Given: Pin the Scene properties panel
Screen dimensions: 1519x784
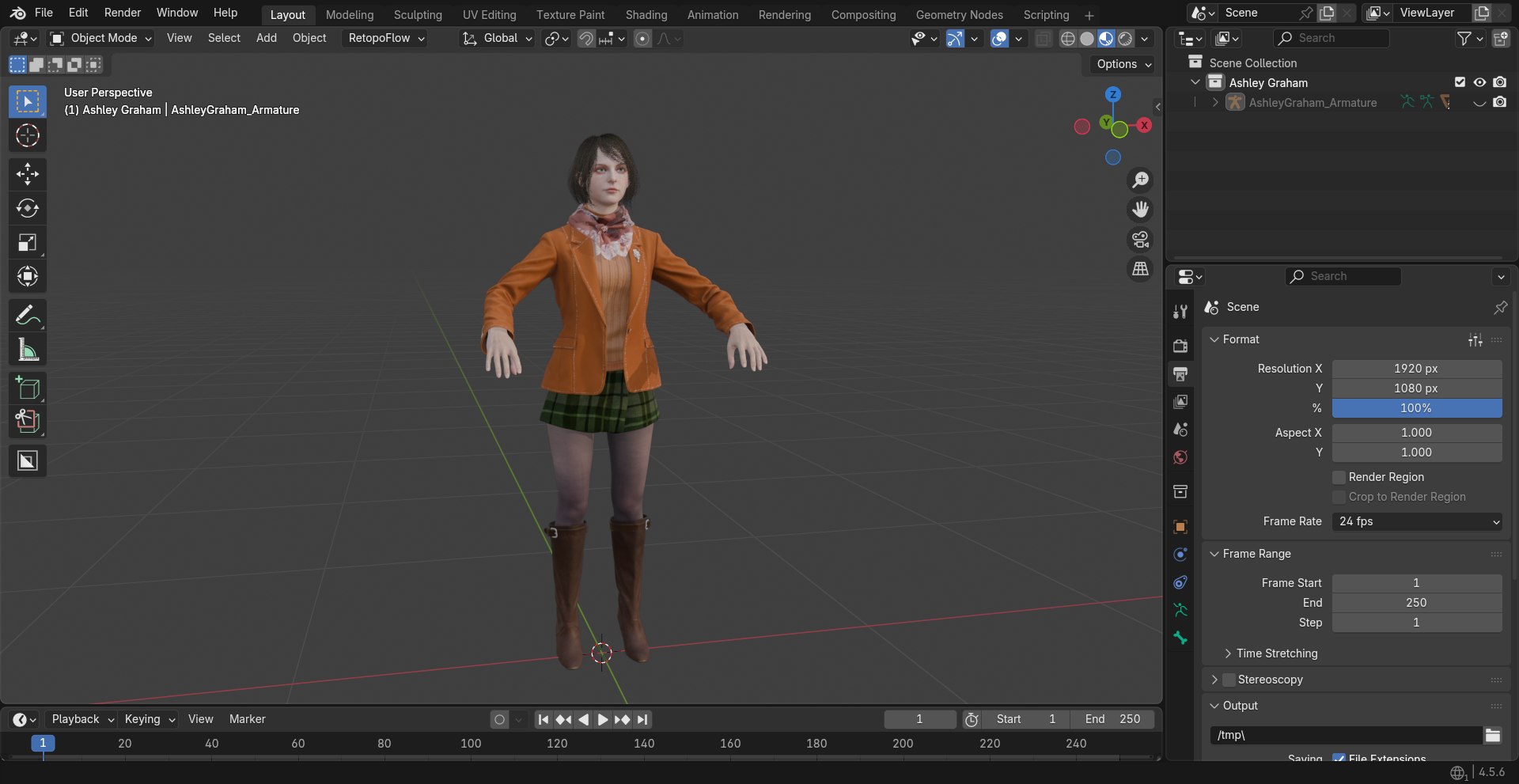Looking at the screenshot, I should 1500,307.
